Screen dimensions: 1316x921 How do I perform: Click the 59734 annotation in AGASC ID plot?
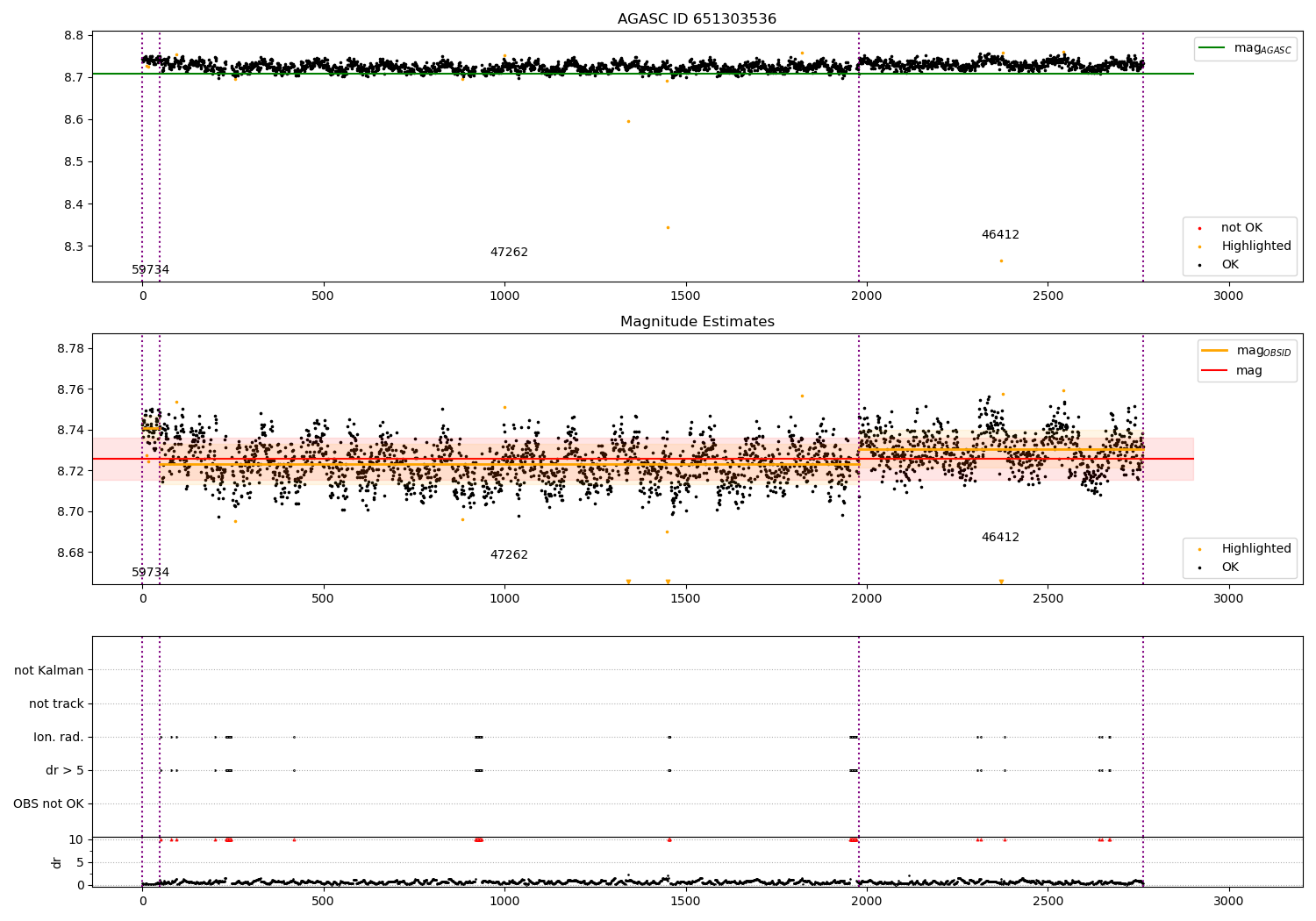(x=150, y=270)
